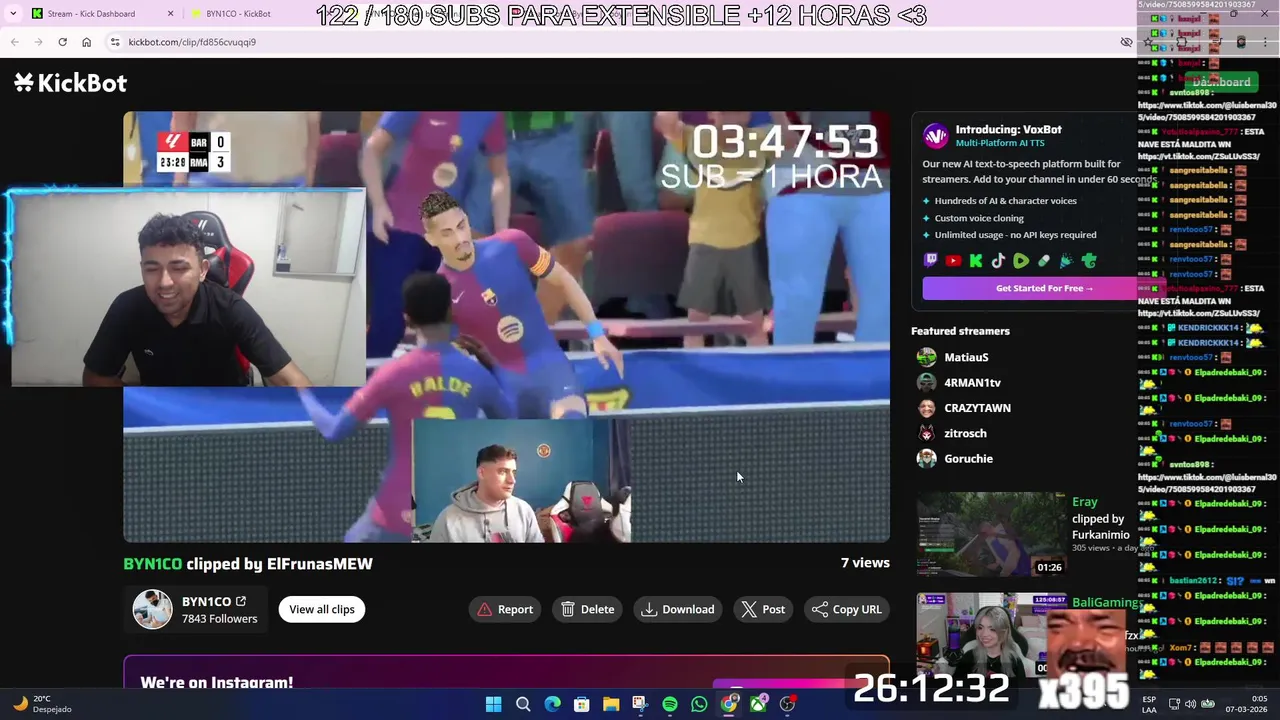Click the party popper icon in VoxBot ad
The height and width of the screenshot is (720, 1280).
click(1066, 261)
